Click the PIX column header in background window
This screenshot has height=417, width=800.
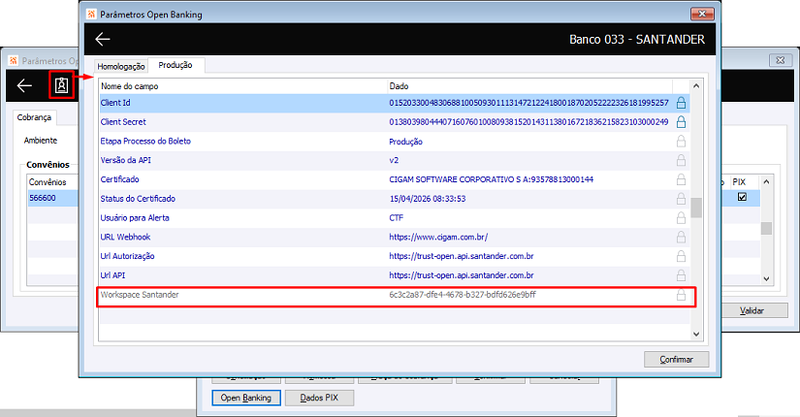click(x=739, y=182)
